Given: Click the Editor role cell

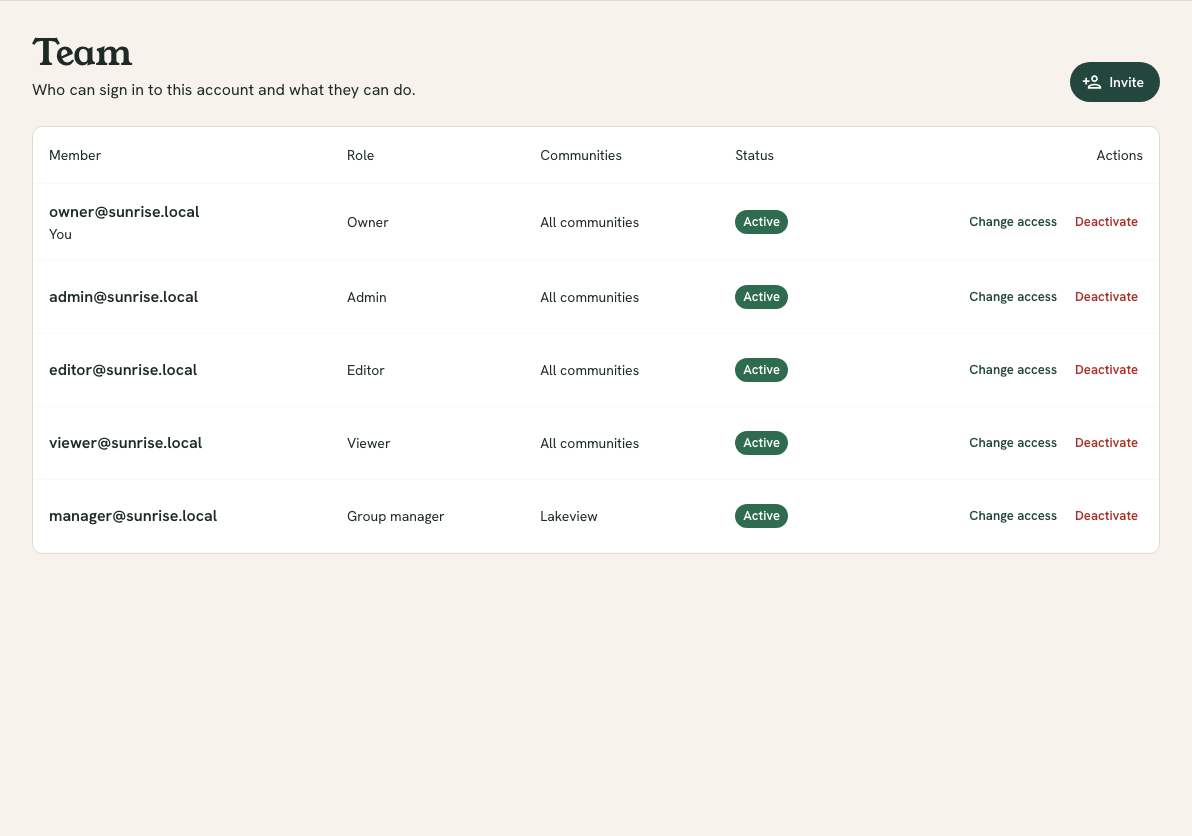Looking at the screenshot, I should (366, 371).
